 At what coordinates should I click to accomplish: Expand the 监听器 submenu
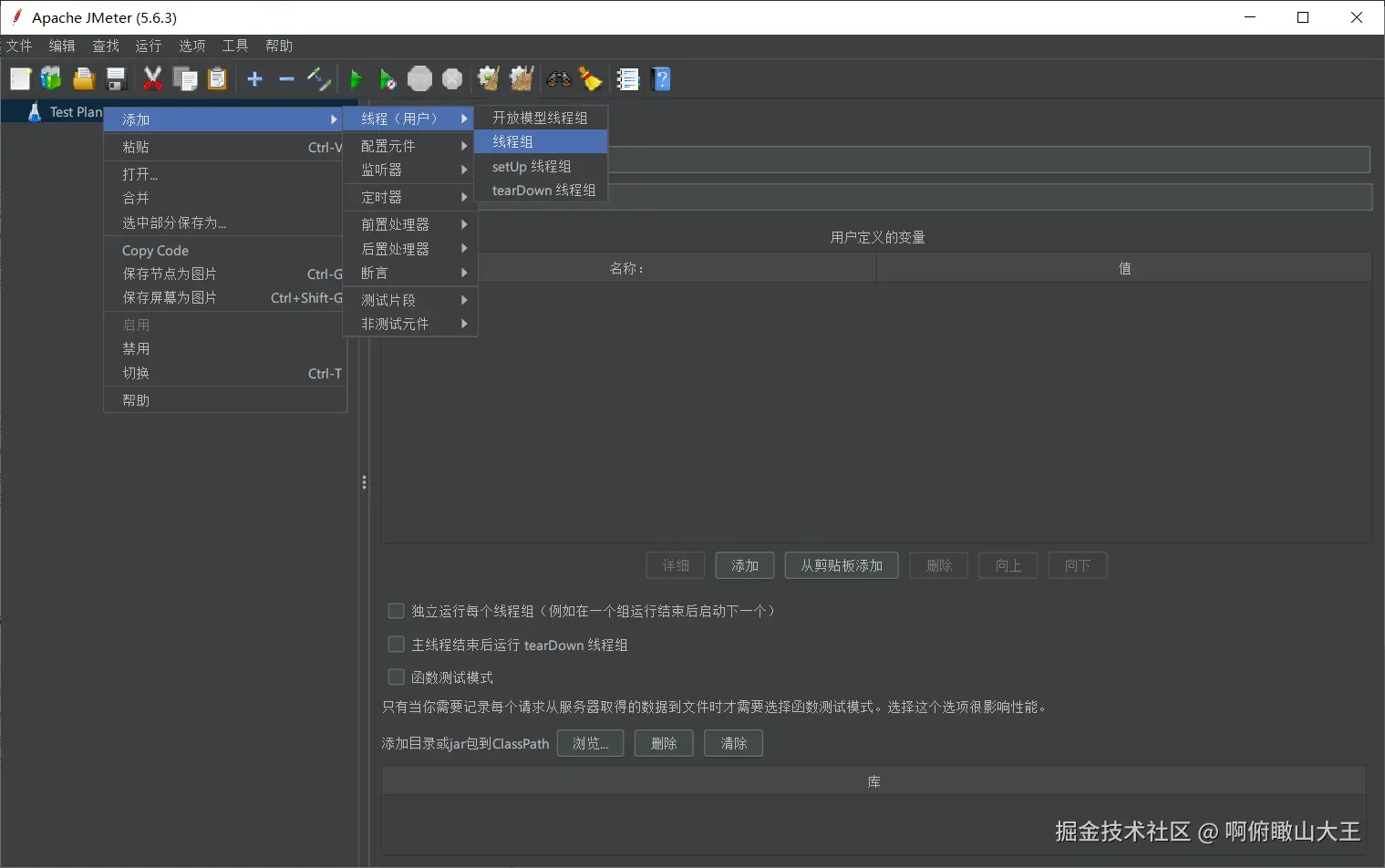pos(410,170)
